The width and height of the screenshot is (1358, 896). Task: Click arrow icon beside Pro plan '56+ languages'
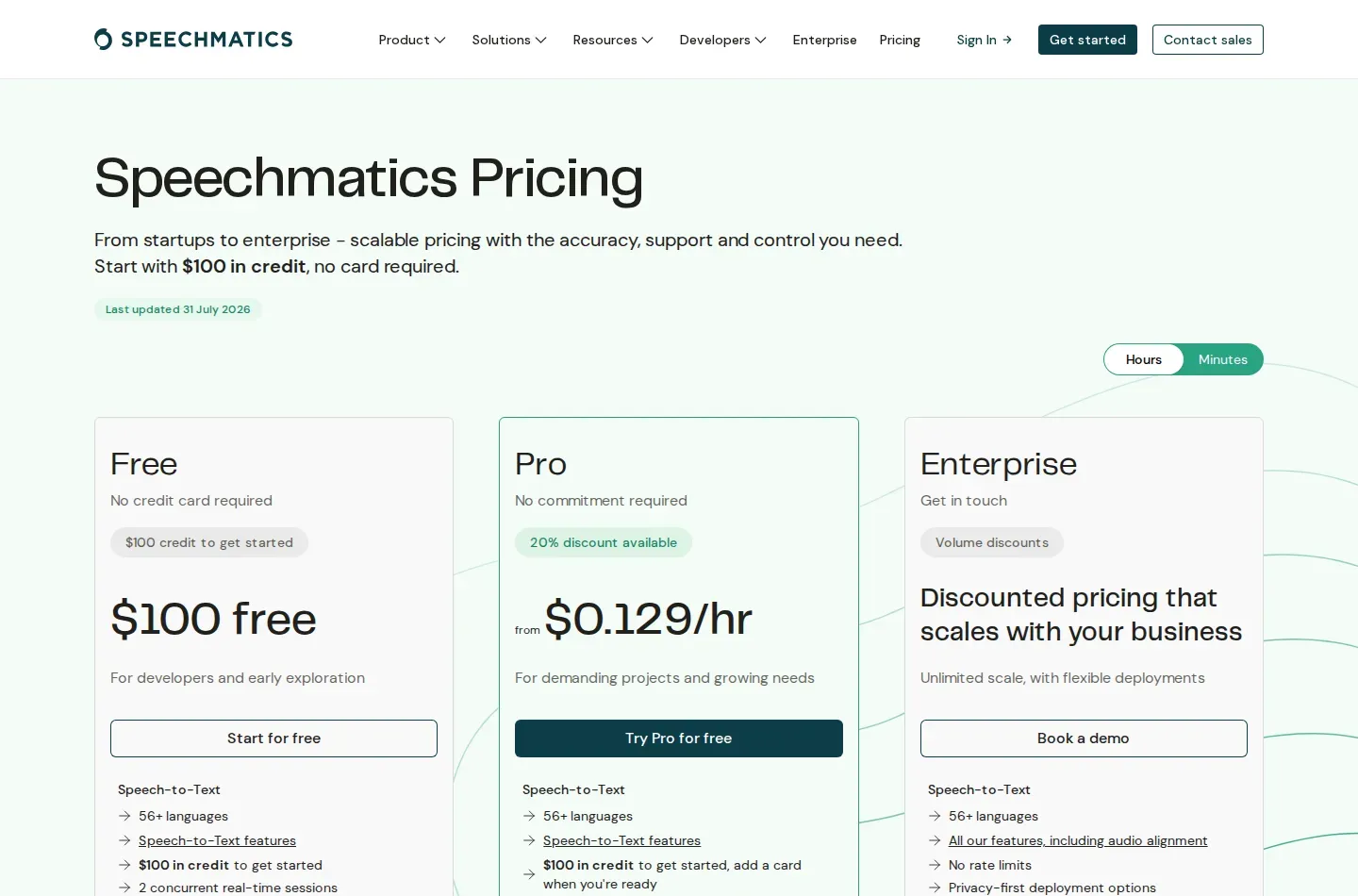(x=529, y=816)
